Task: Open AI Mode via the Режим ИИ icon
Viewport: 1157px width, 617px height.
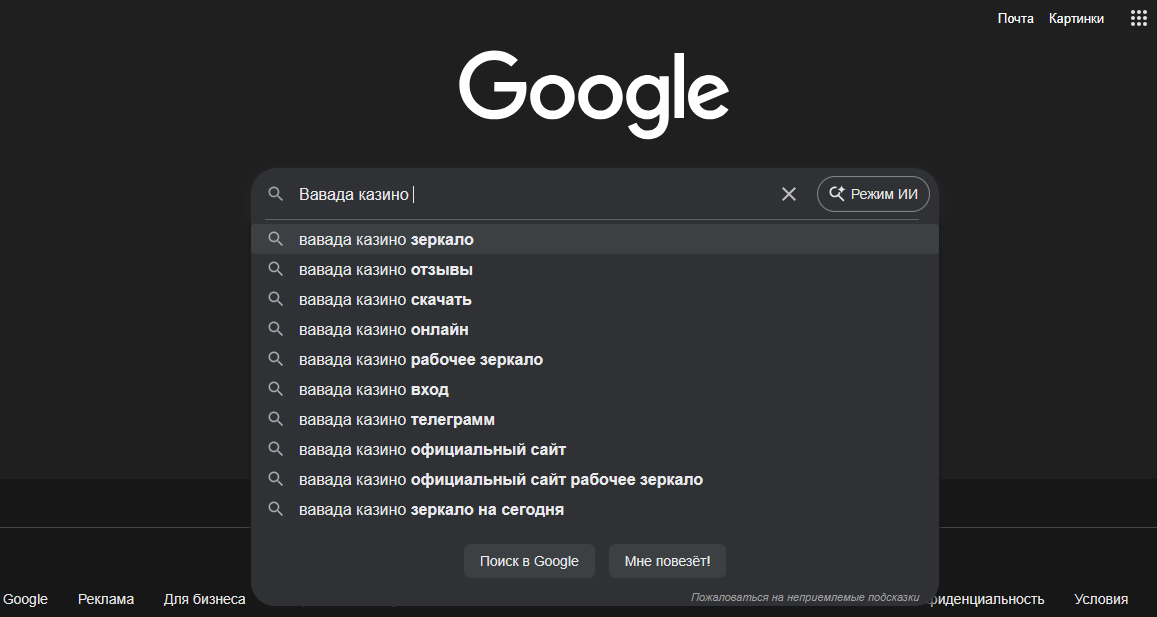Action: (x=872, y=194)
